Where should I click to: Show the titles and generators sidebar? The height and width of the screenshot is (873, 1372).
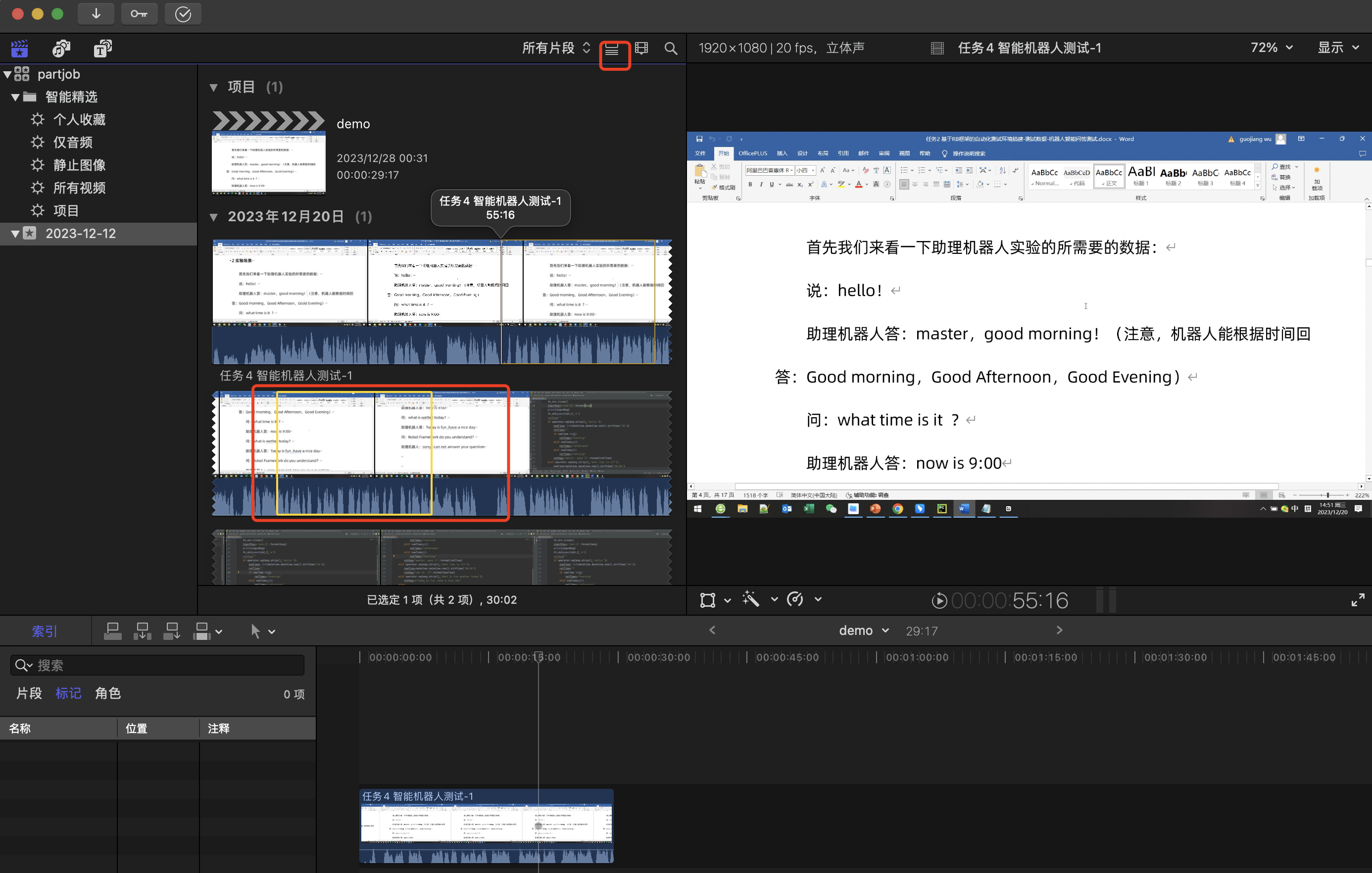(102, 48)
